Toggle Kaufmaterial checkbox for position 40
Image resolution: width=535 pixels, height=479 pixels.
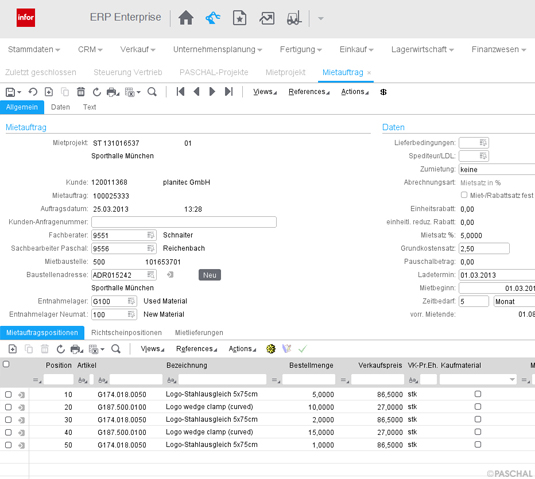478,432
